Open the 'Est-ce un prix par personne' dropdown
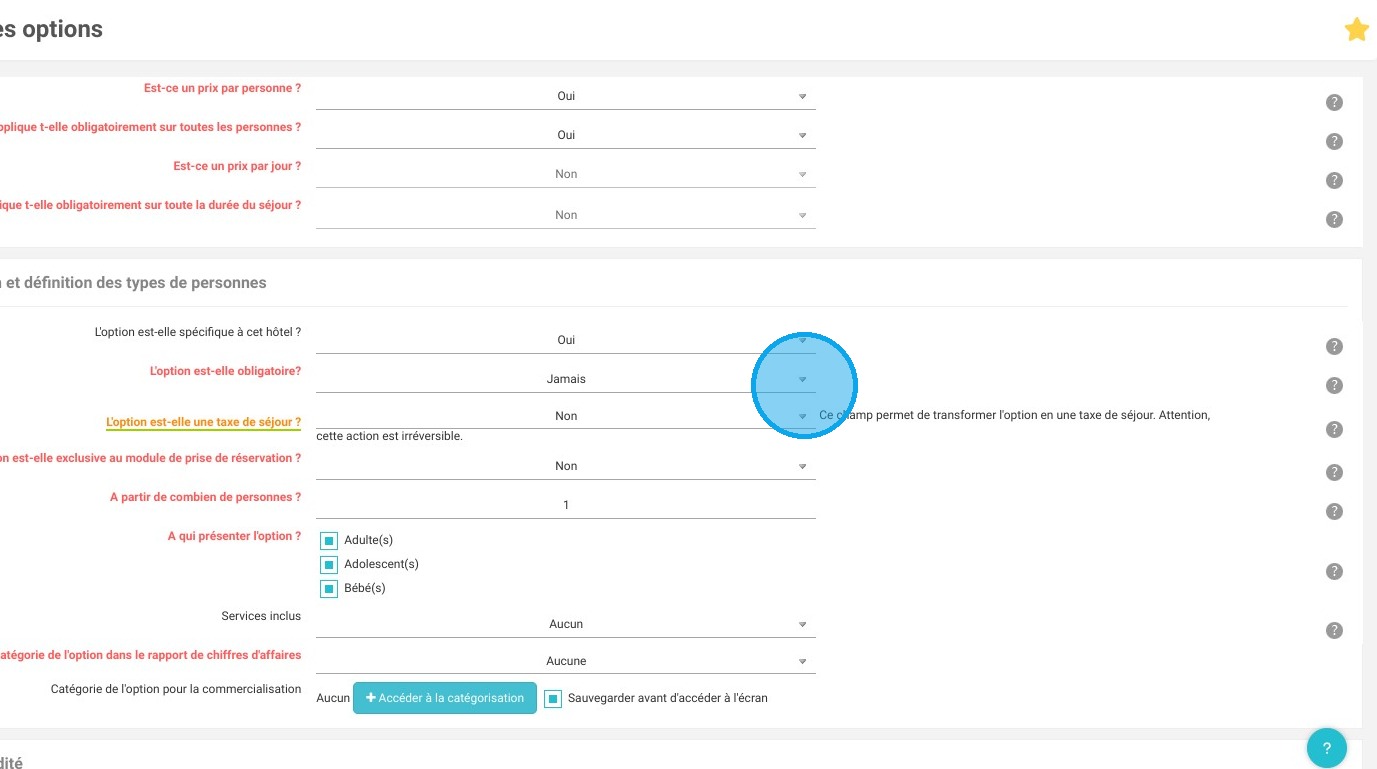This screenshot has height=769, width=1377. click(566, 96)
